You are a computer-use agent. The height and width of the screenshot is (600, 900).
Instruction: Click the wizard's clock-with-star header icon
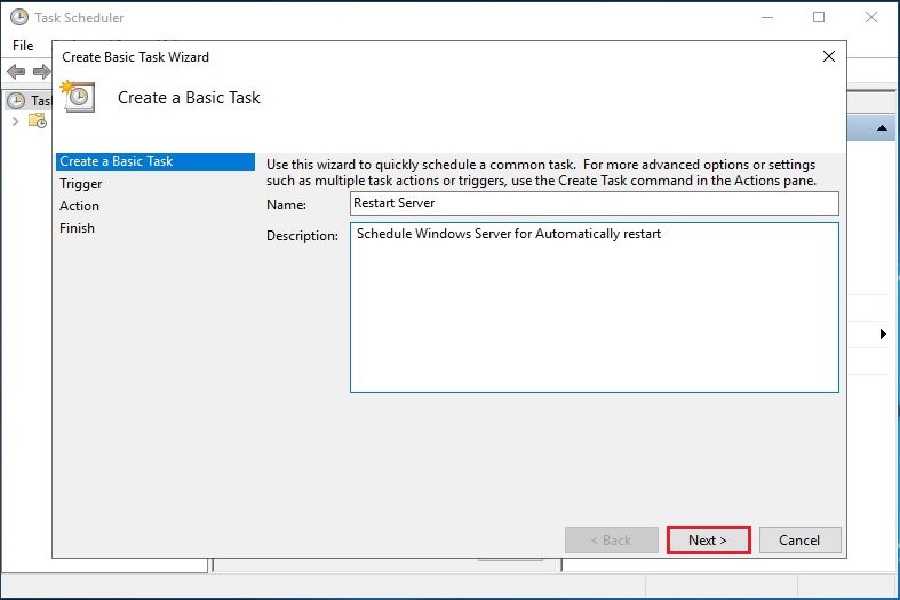coord(78,96)
